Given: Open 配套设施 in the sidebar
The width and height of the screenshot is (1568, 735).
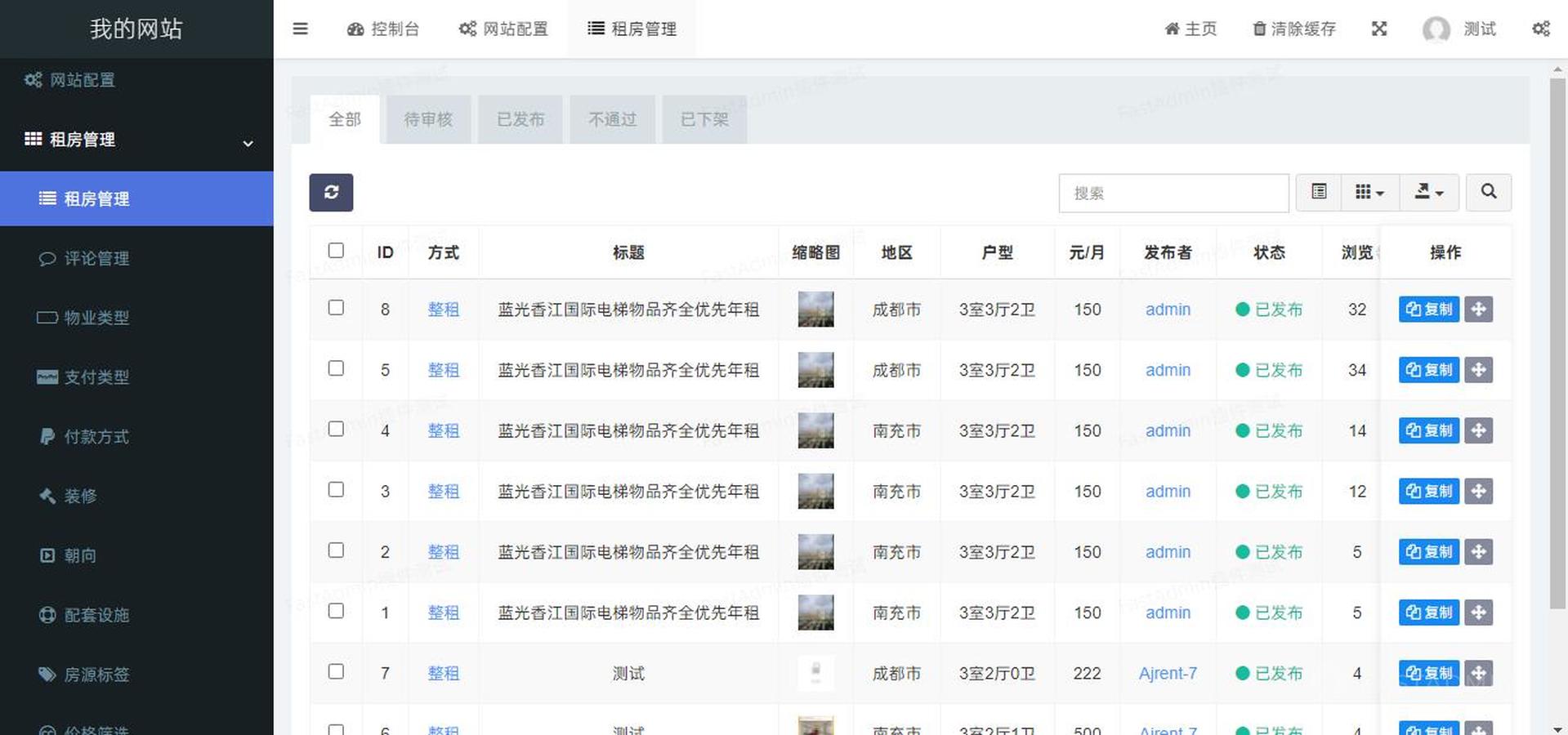Looking at the screenshot, I should tap(136, 615).
